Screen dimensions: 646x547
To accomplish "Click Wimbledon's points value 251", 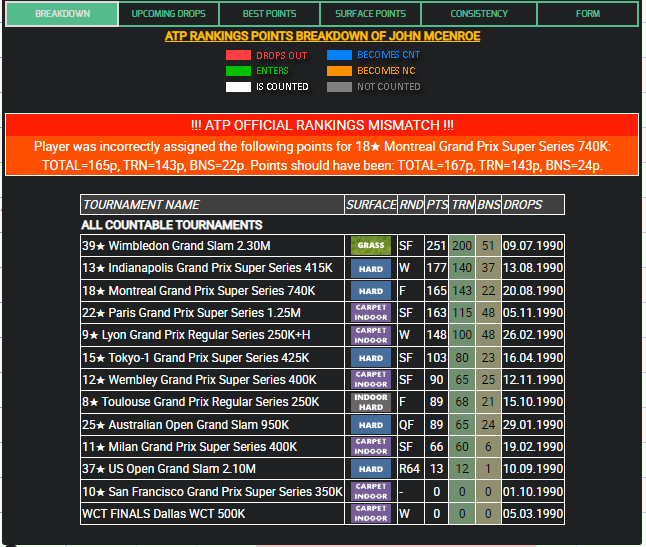I will pos(436,246).
